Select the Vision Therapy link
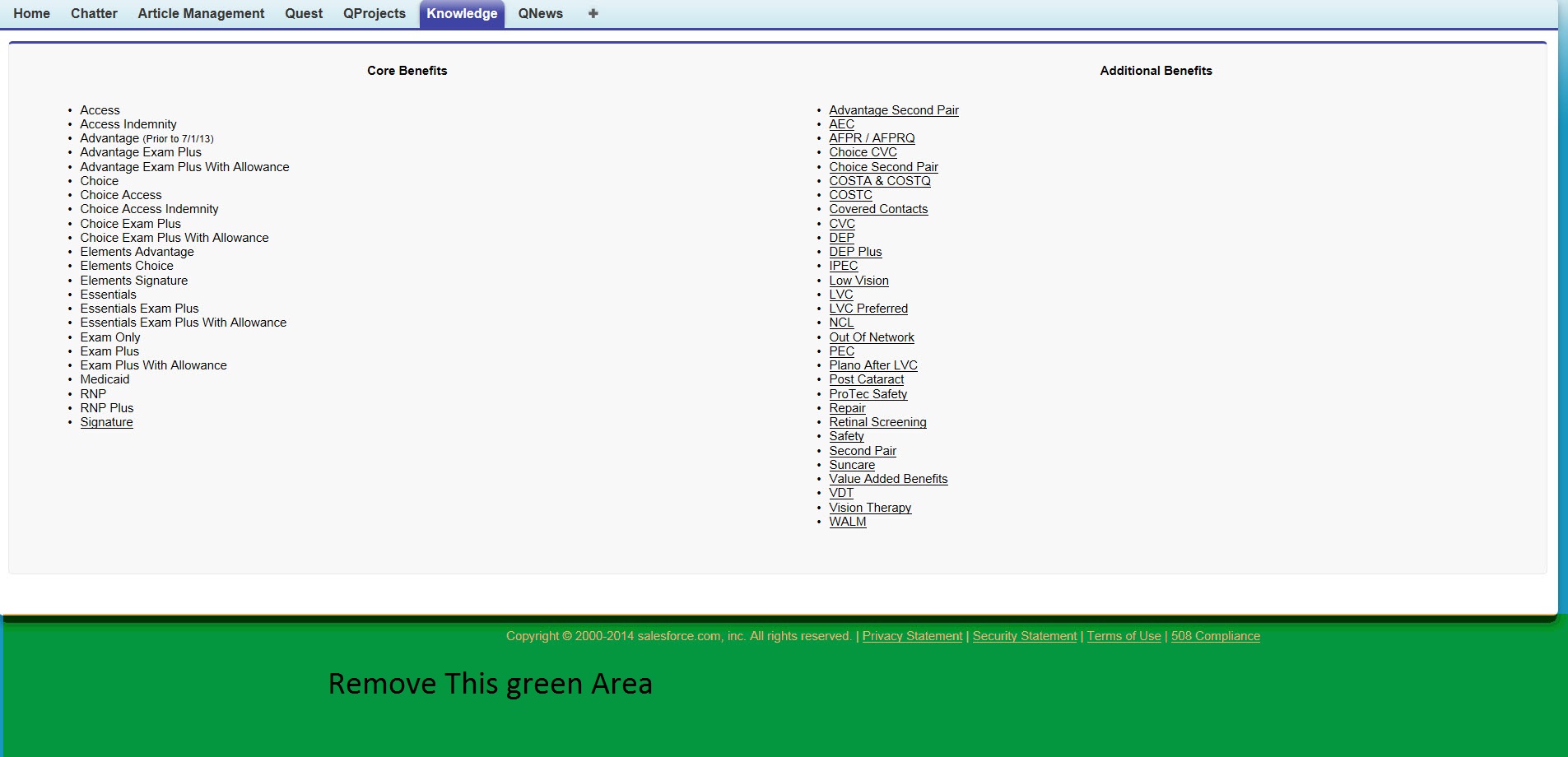 tap(870, 507)
